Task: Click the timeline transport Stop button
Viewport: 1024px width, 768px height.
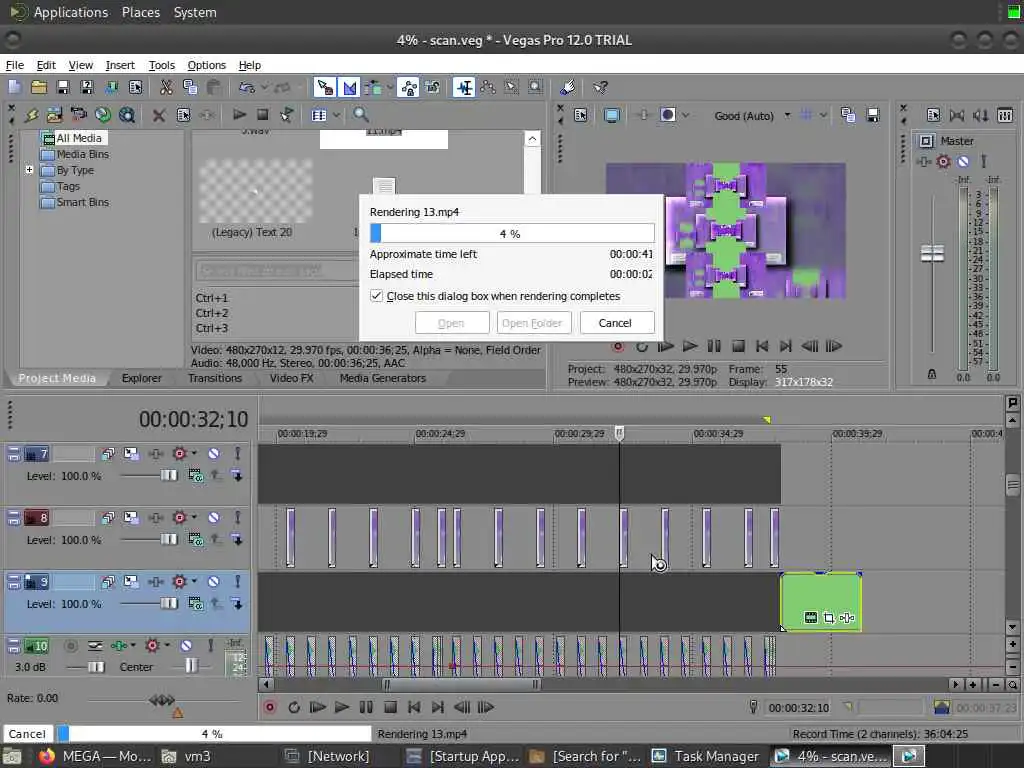Action: (x=390, y=707)
